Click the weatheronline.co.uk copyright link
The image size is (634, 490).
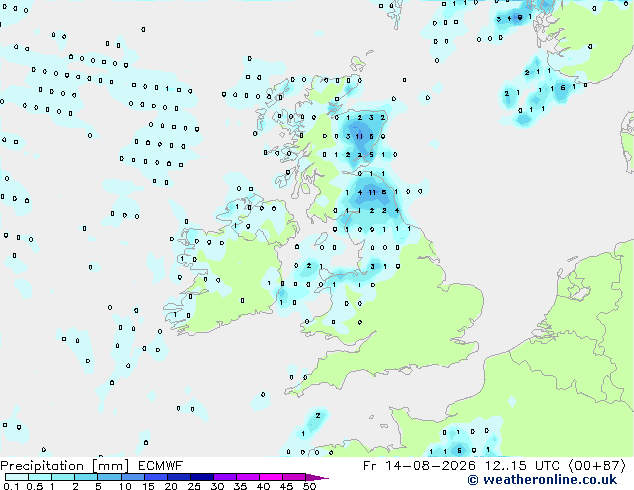point(542,480)
